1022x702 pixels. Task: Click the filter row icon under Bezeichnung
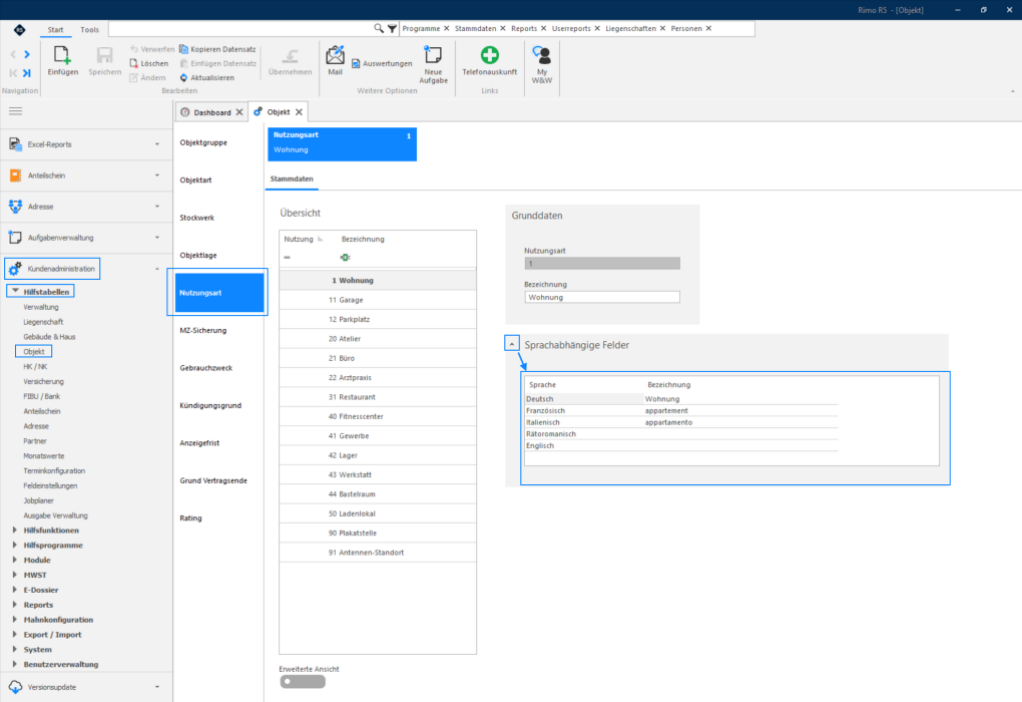345,257
